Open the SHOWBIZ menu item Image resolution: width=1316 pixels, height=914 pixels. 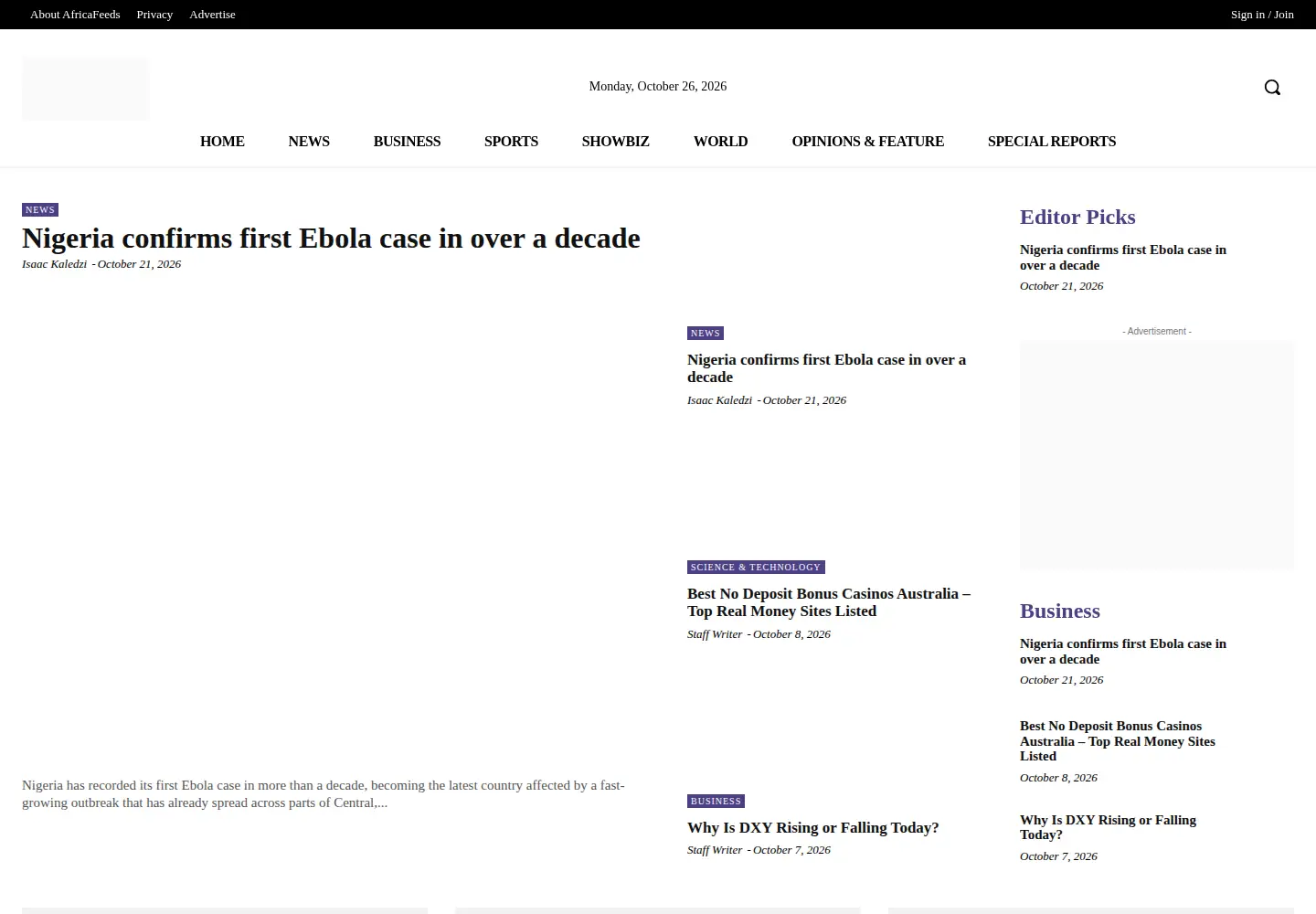pyautogui.click(x=615, y=142)
